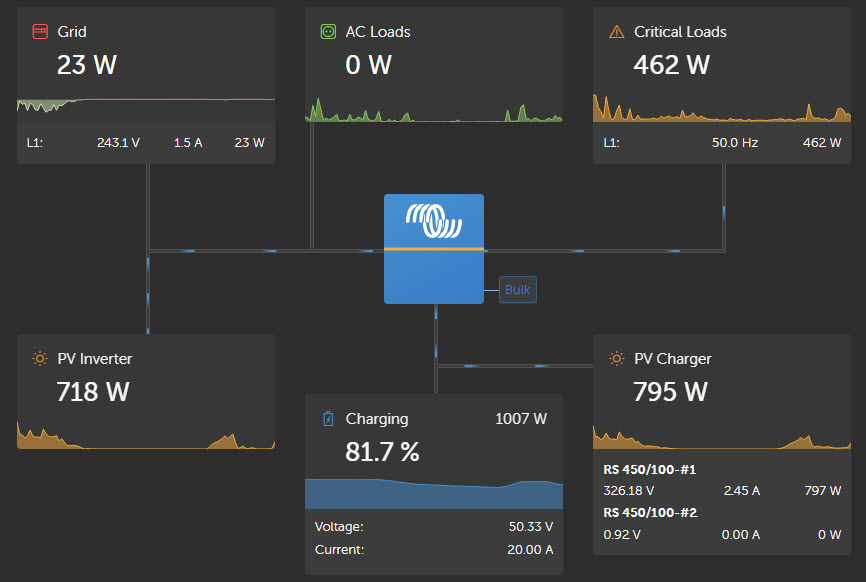The height and width of the screenshot is (582, 866).
Task: Click the Victron logo on inverter
Action: 434,221
